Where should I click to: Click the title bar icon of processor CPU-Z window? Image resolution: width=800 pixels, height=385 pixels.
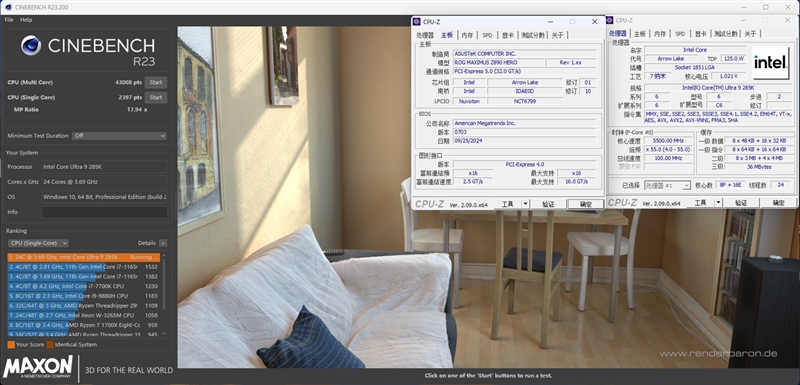609,20
